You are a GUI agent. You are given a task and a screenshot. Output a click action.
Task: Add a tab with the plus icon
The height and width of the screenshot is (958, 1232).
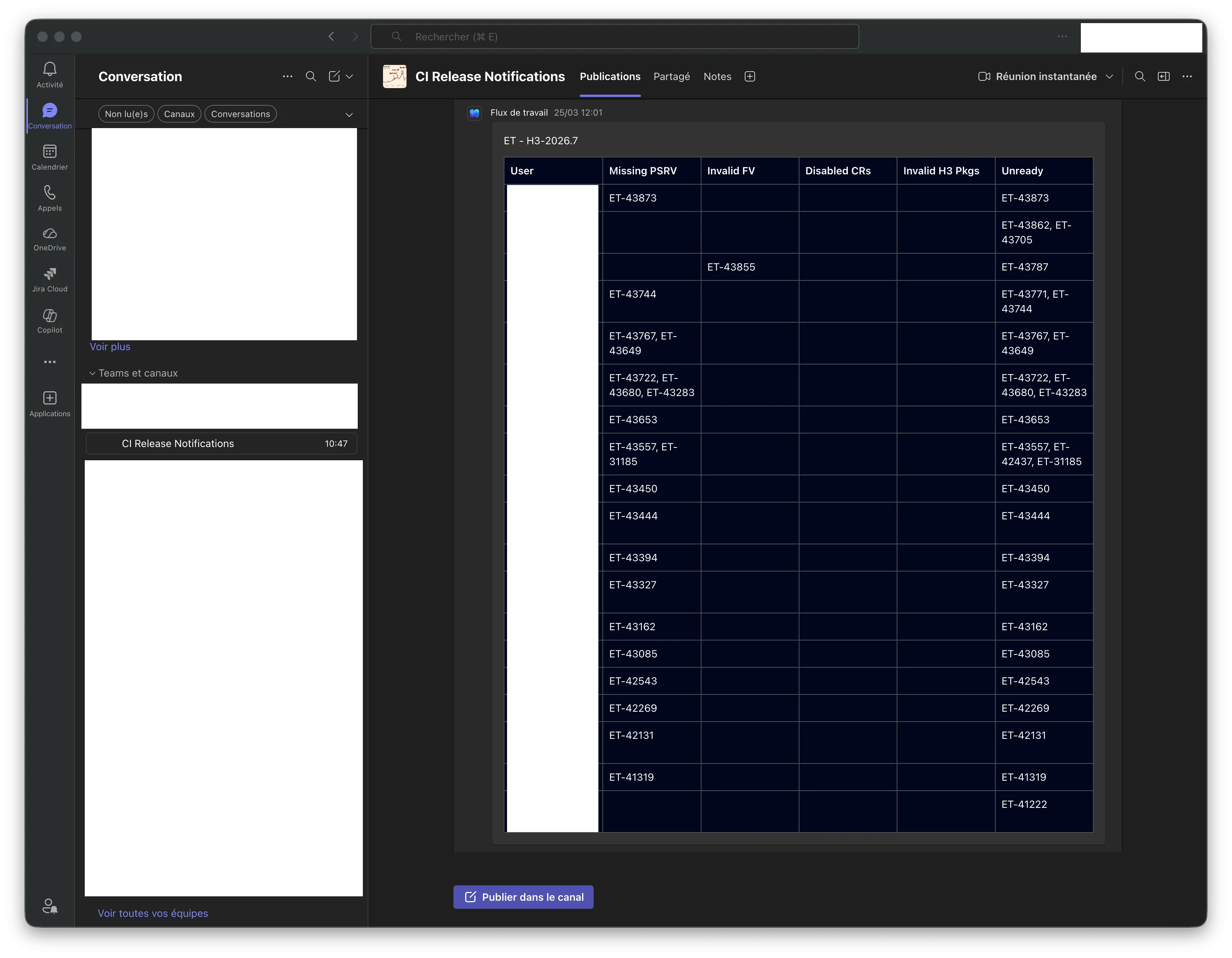750,76
